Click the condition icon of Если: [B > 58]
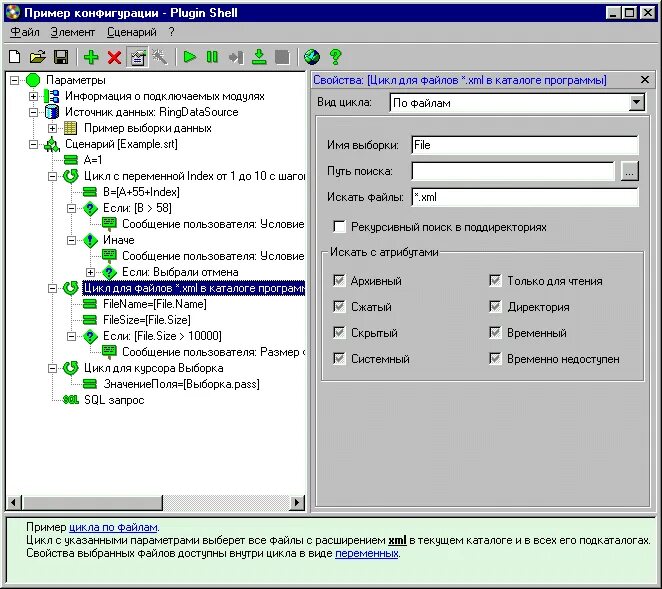This screenshot has height=589, width=662. pyautogui.click(x=90, y=208)
